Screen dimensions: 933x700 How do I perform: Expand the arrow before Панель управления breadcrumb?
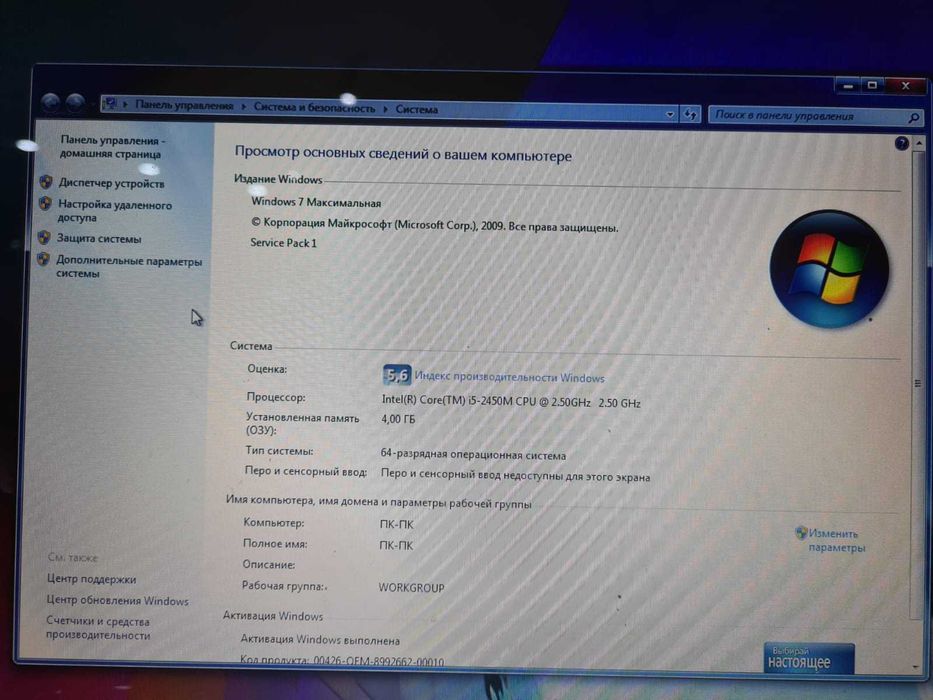[x=126, y=104]
